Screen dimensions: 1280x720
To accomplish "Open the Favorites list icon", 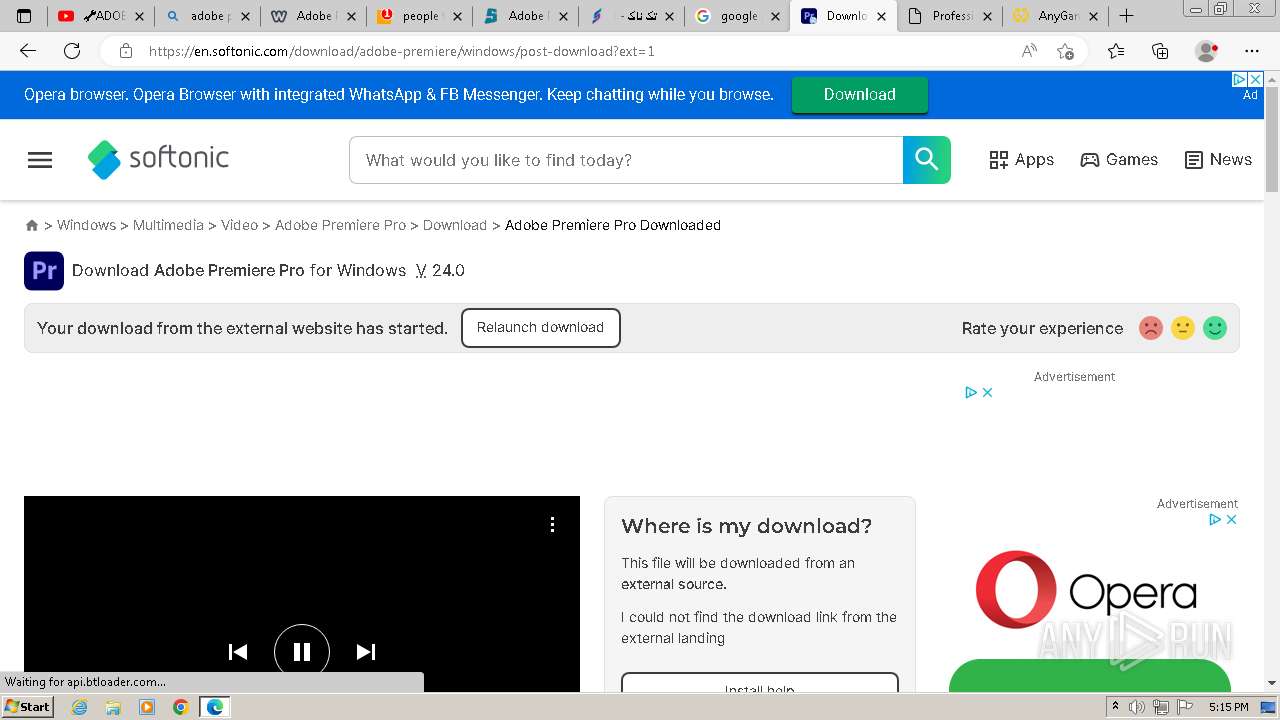I will 1116,51.
